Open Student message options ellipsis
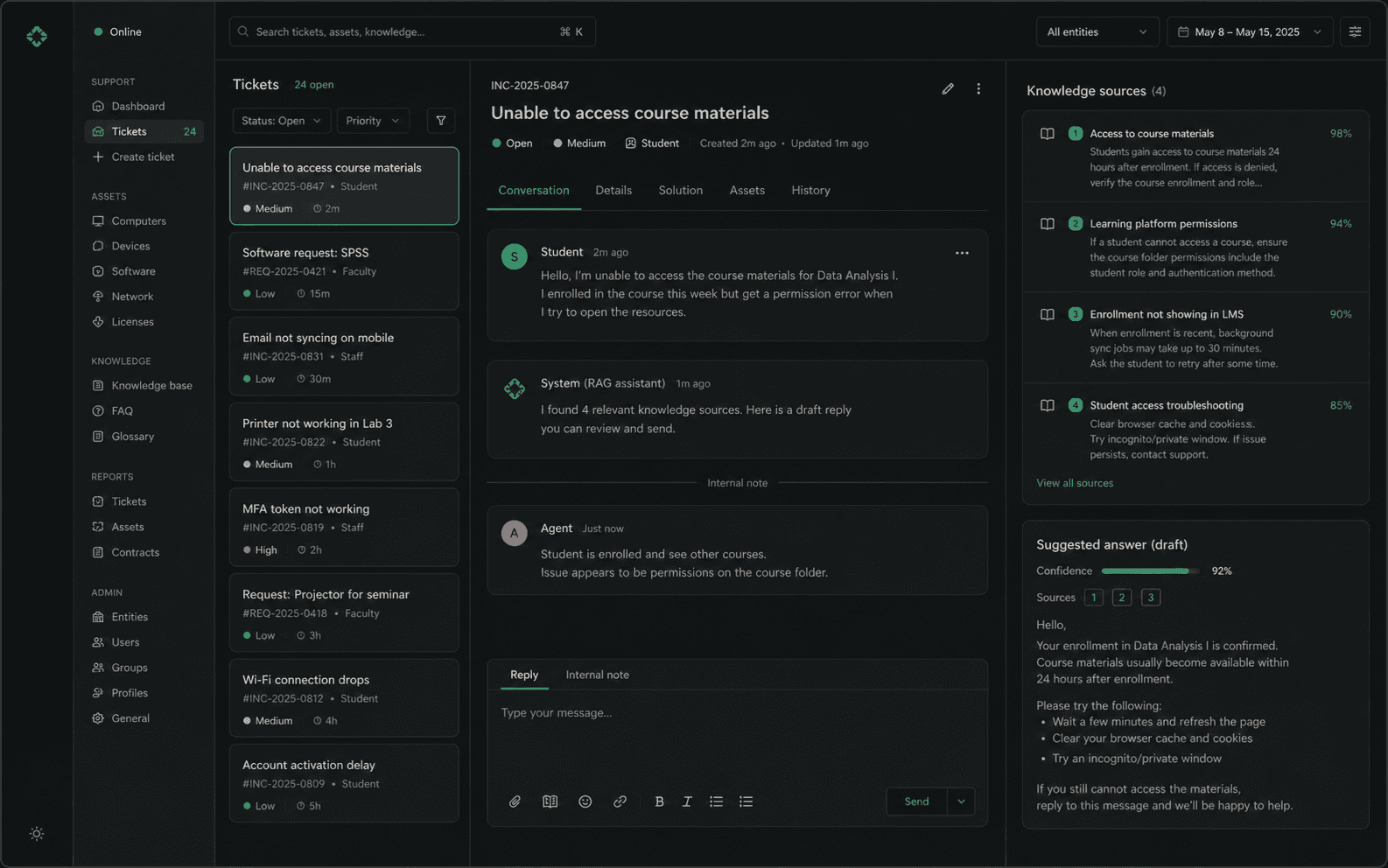 tap(962, 253)
